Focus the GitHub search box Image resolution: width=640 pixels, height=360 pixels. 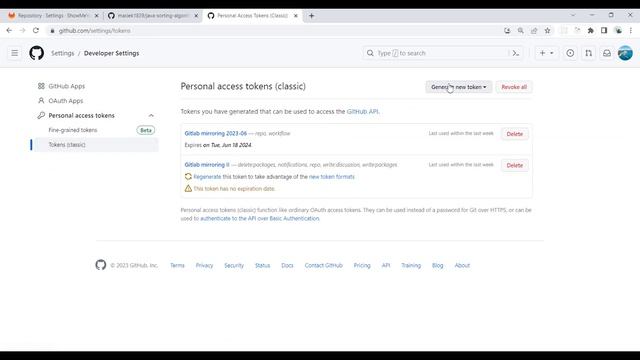tap(443, 53)
